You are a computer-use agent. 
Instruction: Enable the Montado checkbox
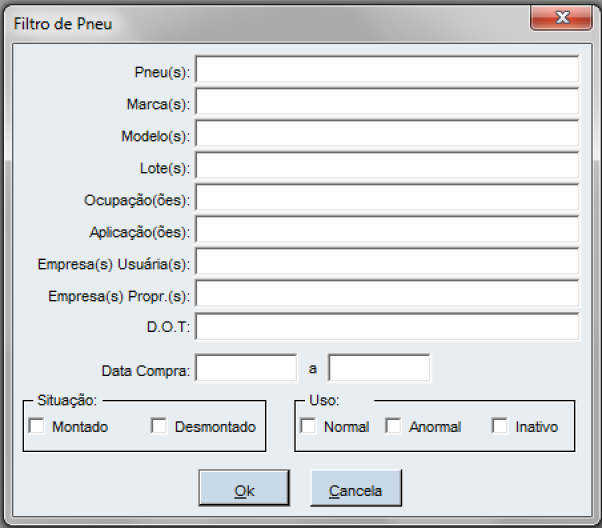pos(38,427)
